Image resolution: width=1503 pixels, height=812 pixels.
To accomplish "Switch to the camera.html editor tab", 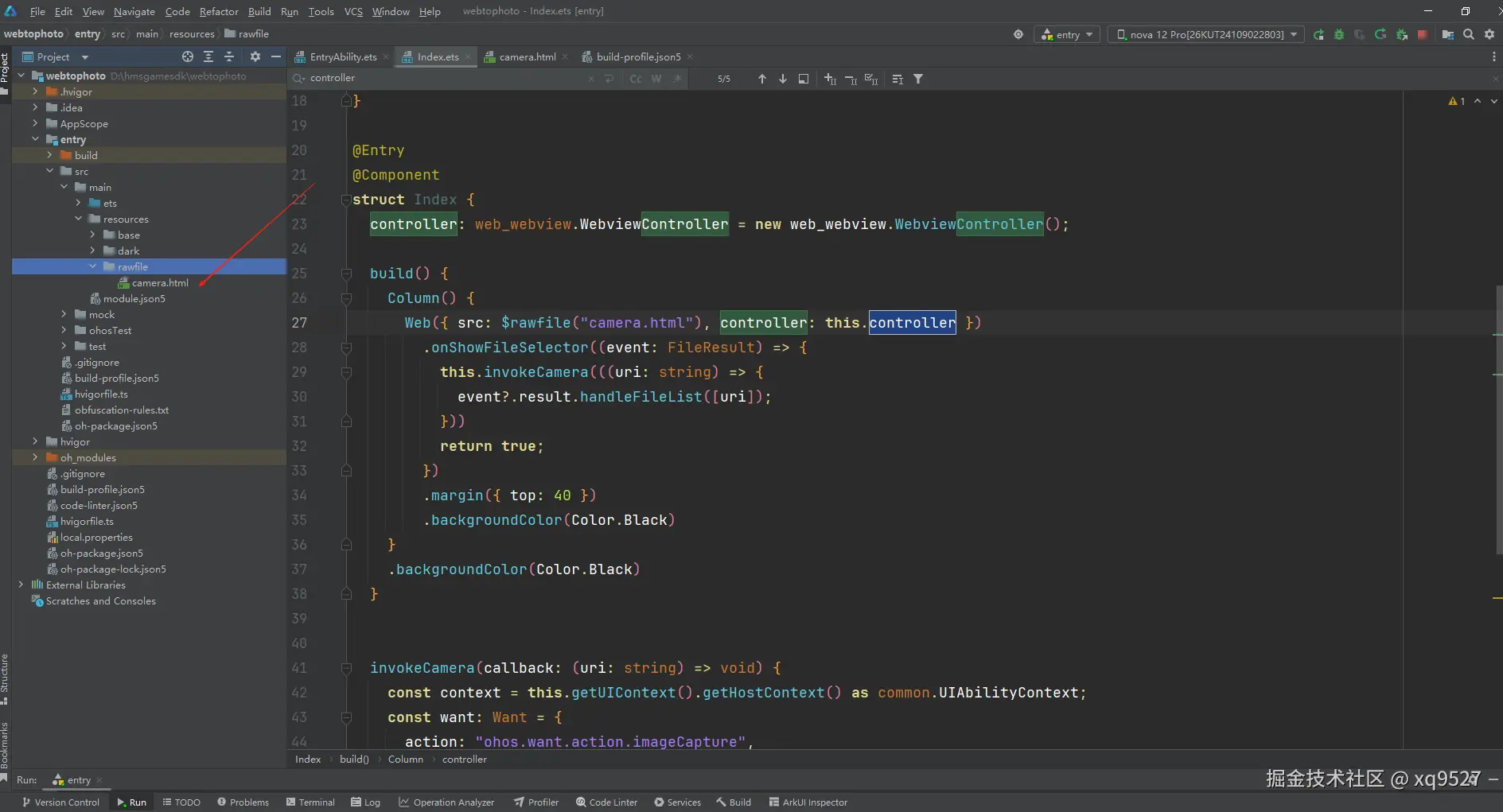I will pos(527,56).
